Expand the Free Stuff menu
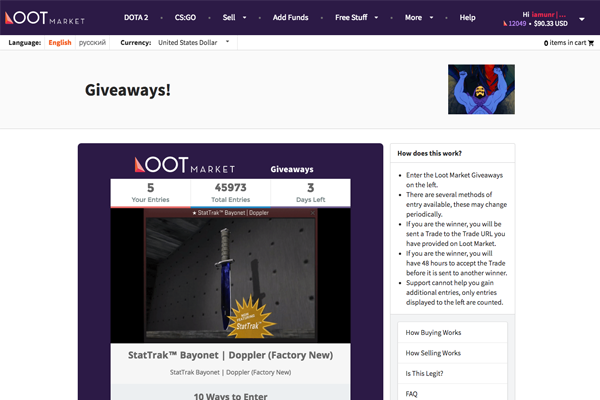This screenshot has width=600, height=400. tap(356, 18)
